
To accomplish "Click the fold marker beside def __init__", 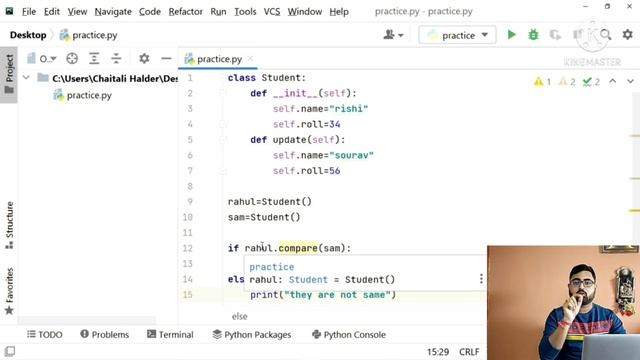I will [223, 93].
